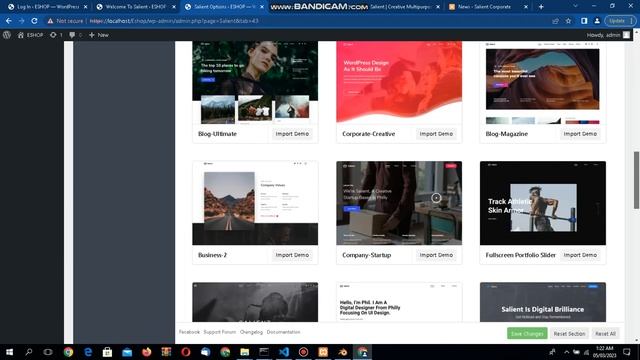Import the Blog-Magazine demo
The width and height of the screenshot is (640, 360).
tap(580, 134)
